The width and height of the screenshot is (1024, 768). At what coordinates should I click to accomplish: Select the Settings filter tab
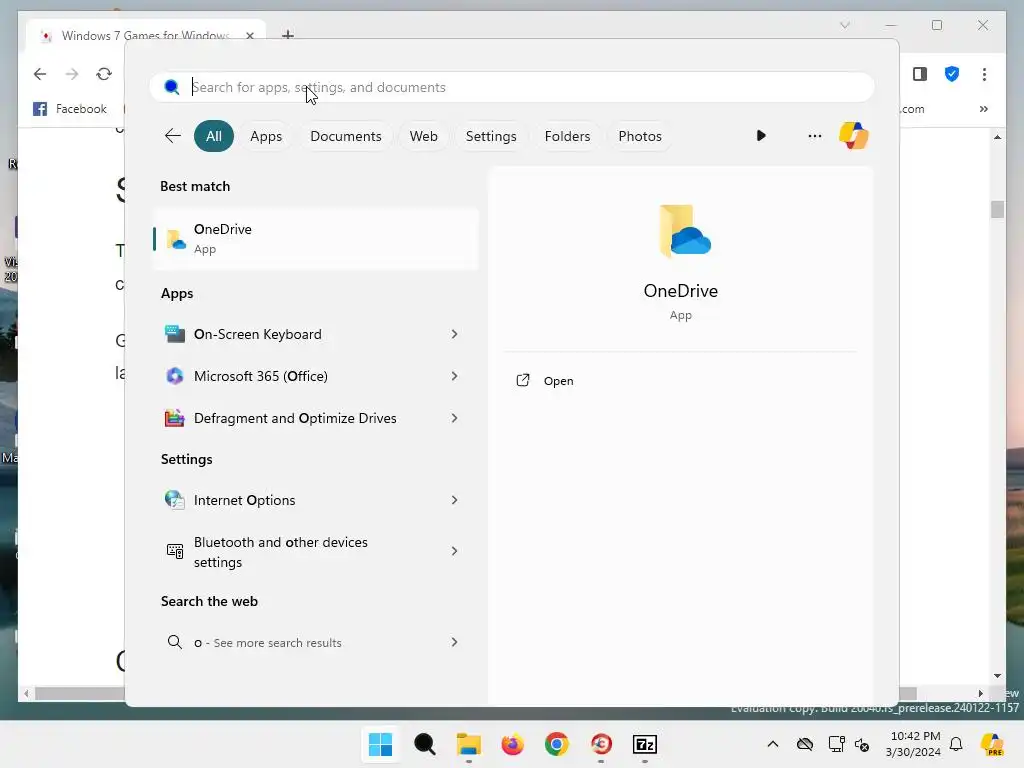point(491,136)
